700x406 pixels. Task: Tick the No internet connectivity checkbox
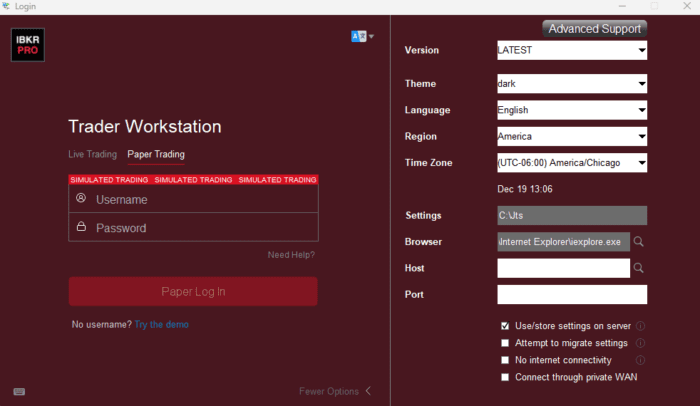click(505, 360)
